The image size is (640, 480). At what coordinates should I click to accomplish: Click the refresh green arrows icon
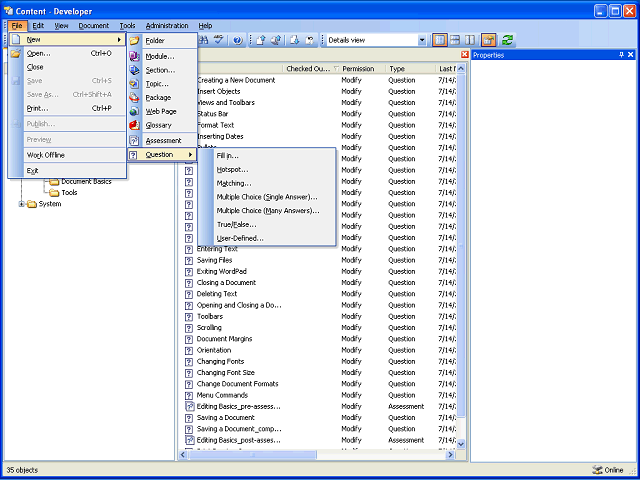507,40
